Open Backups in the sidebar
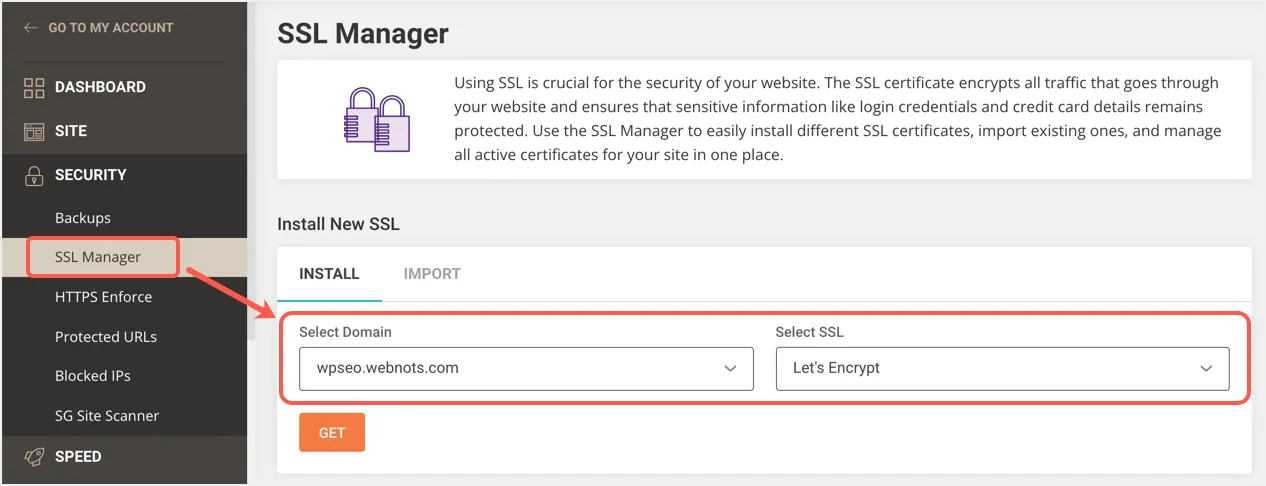 [x=83, y=218]
